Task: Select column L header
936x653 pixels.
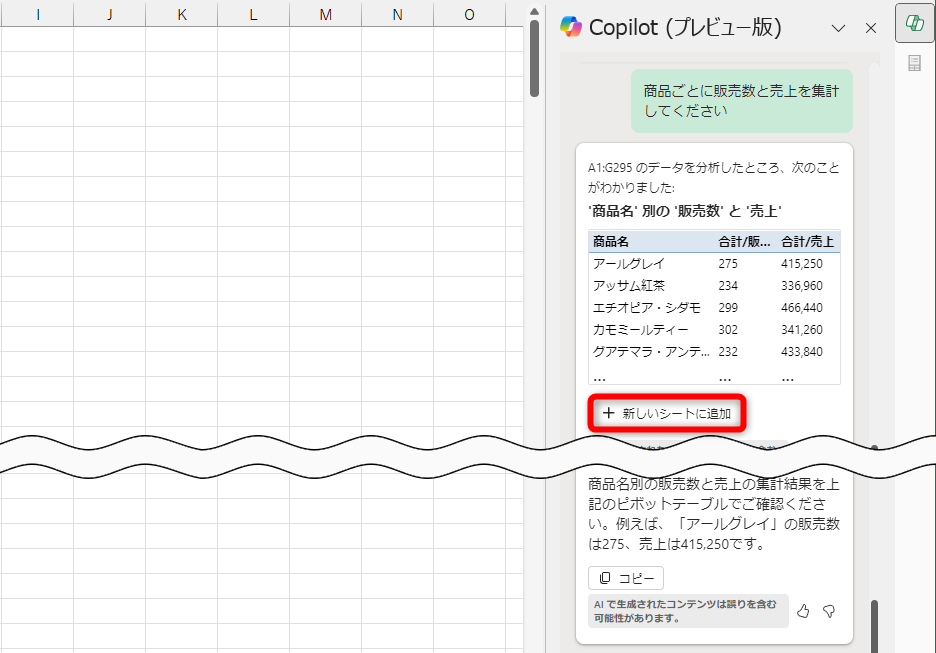Action: point(254,15)
